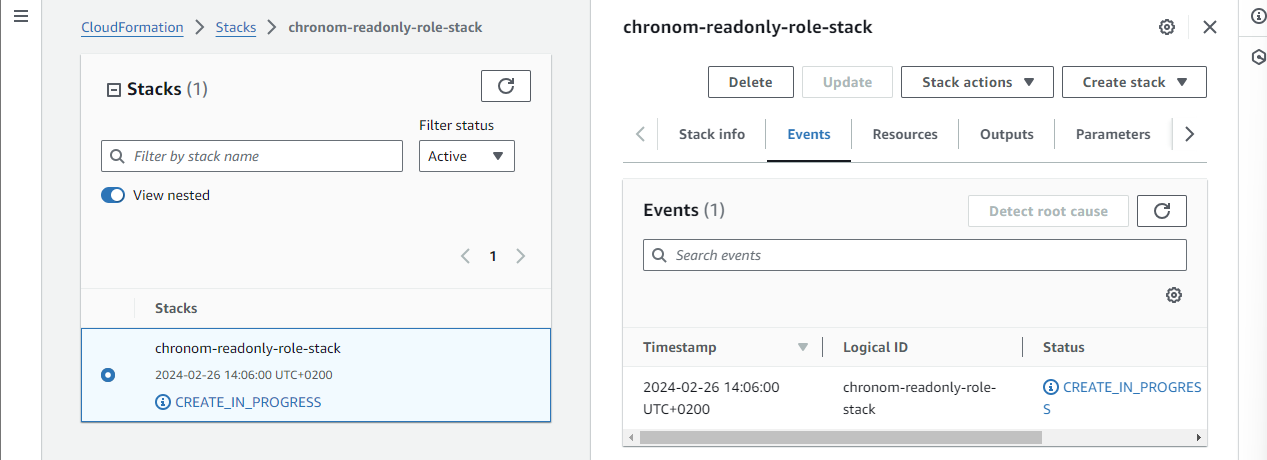Click the Logical ID column header
1267x460 pixels.
[875, 347]
